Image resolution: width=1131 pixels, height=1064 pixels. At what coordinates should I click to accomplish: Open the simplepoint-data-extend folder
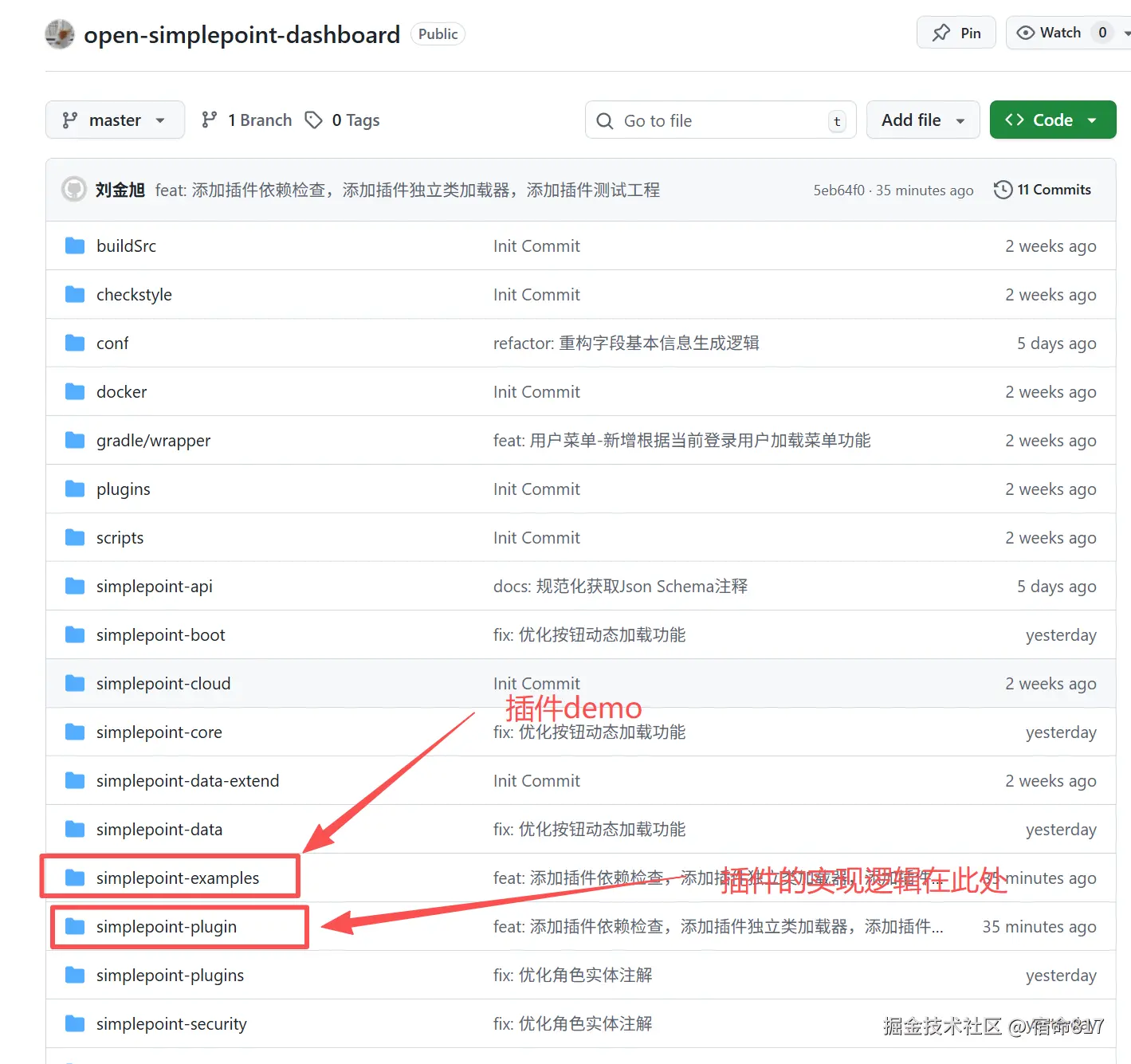(x=187, y=780)
